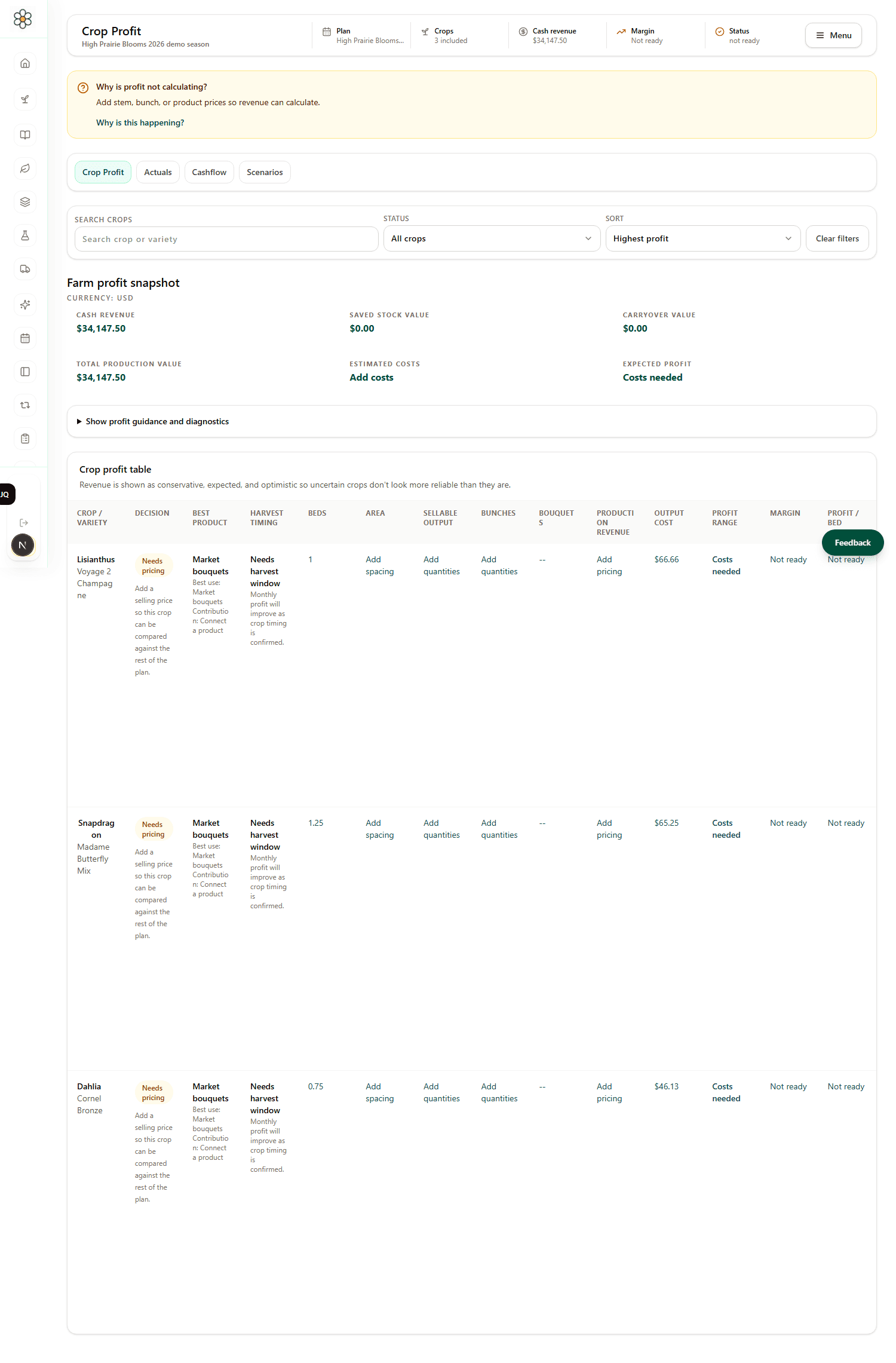The image size is (896, 1363).
Task: Click the Output Cost column header
Action: (x=669, y=518)
